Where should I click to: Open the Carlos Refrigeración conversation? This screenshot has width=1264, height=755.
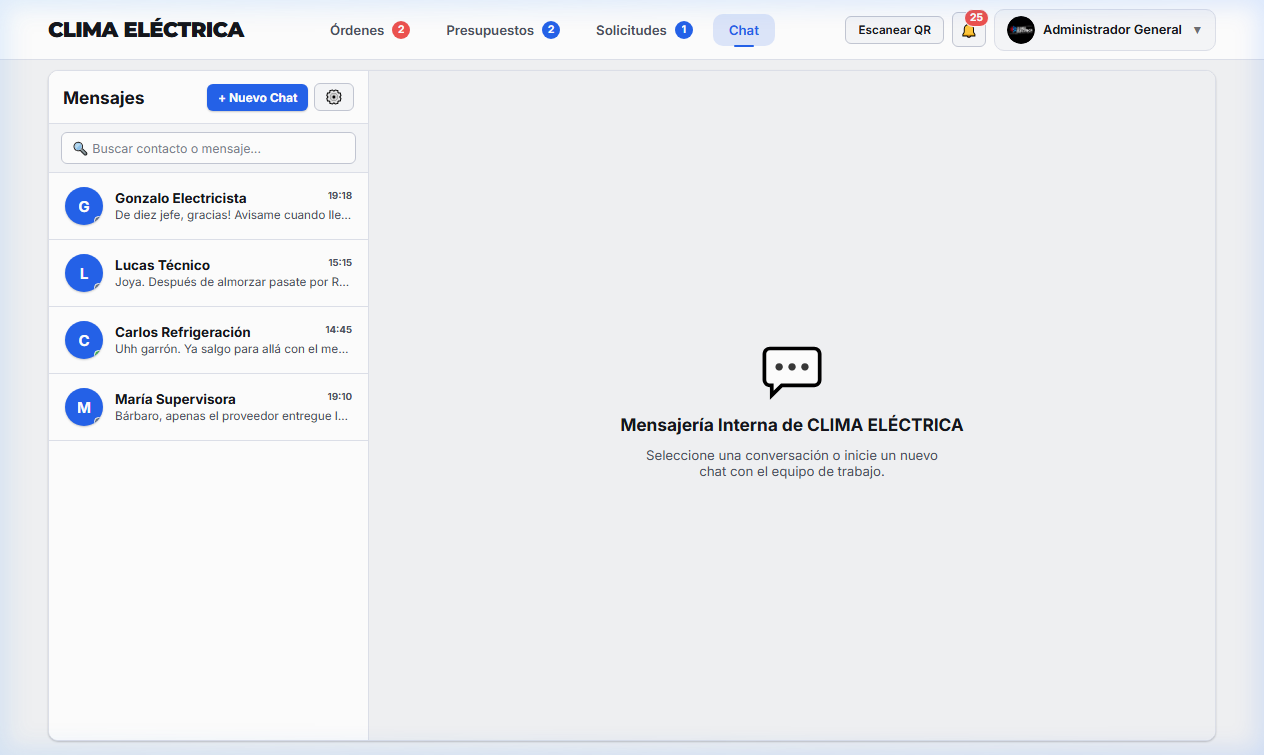[x=208, y=340]
